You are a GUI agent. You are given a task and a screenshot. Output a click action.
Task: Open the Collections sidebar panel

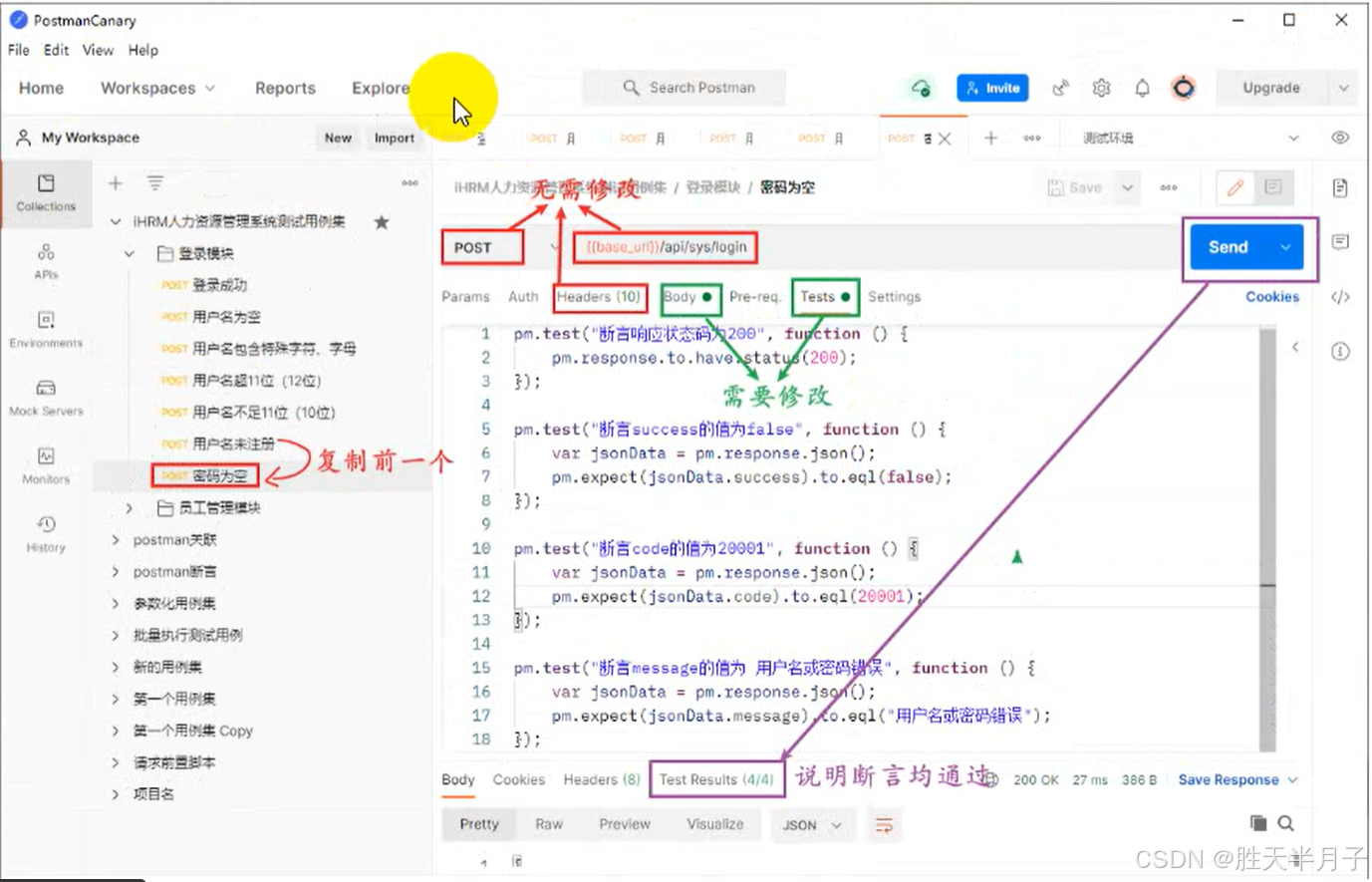pyautogui.click(x=46, y=192)
